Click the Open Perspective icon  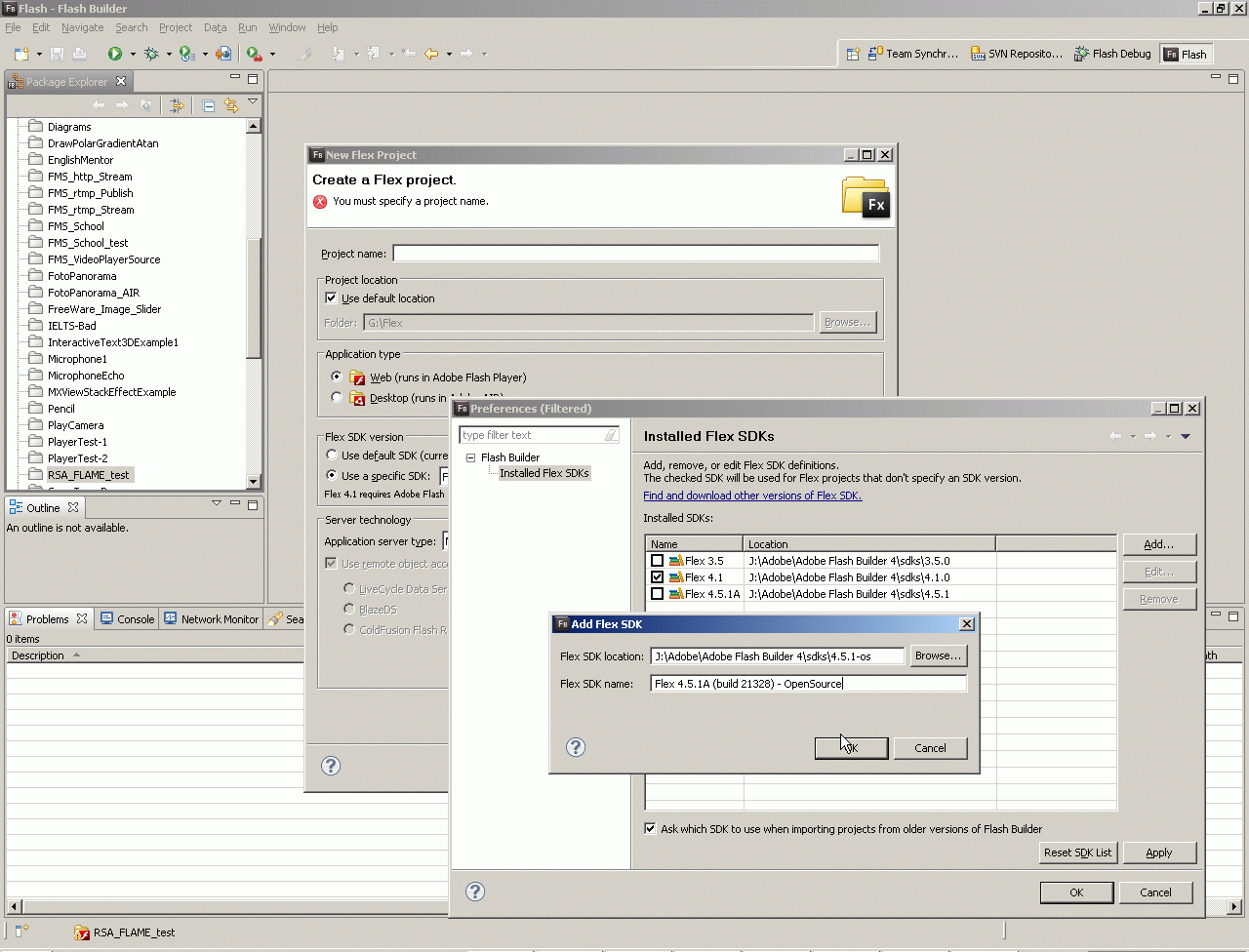click(x=852, y=54)
